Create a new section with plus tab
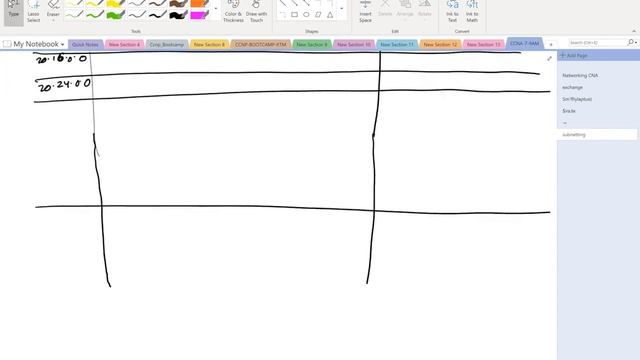 (551, 44)
